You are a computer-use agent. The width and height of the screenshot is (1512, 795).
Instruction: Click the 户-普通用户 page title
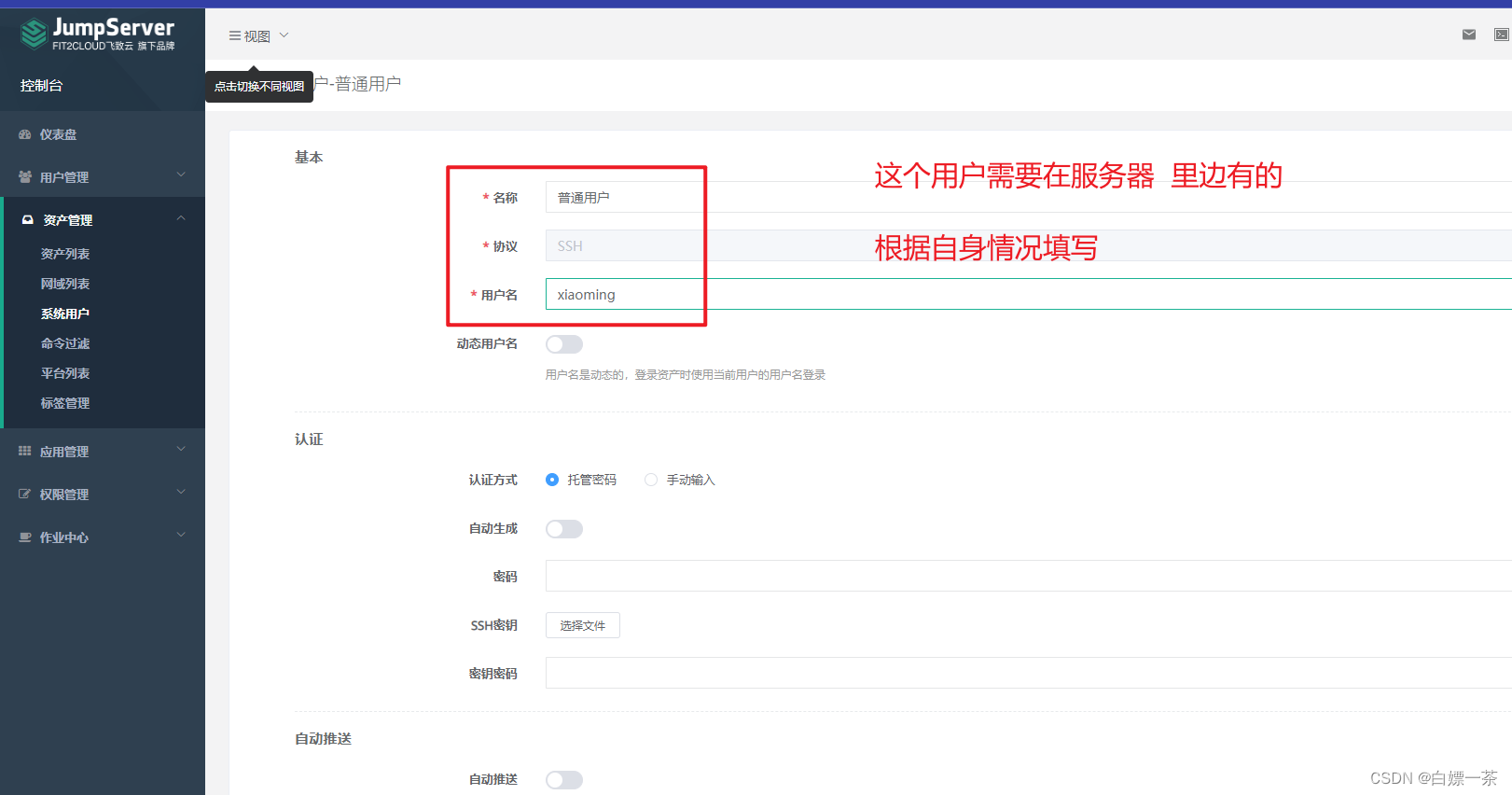357,84
